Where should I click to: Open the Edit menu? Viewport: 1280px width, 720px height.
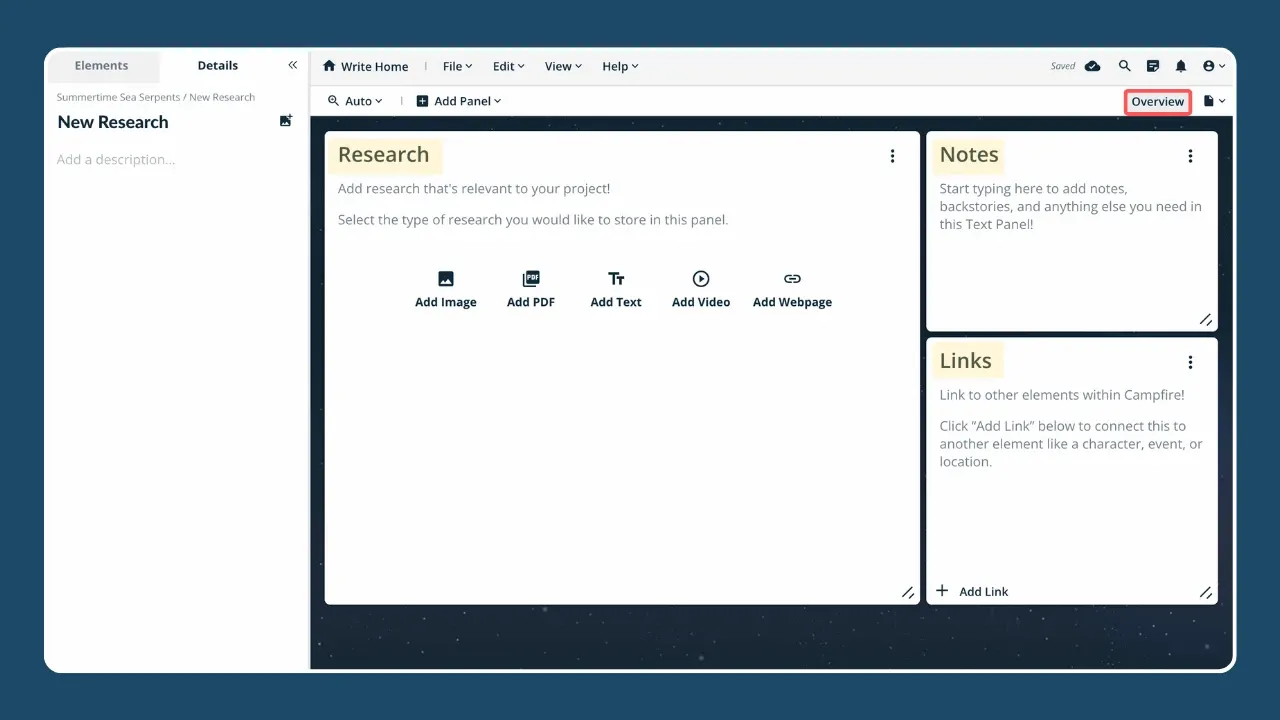coord(507,66)
